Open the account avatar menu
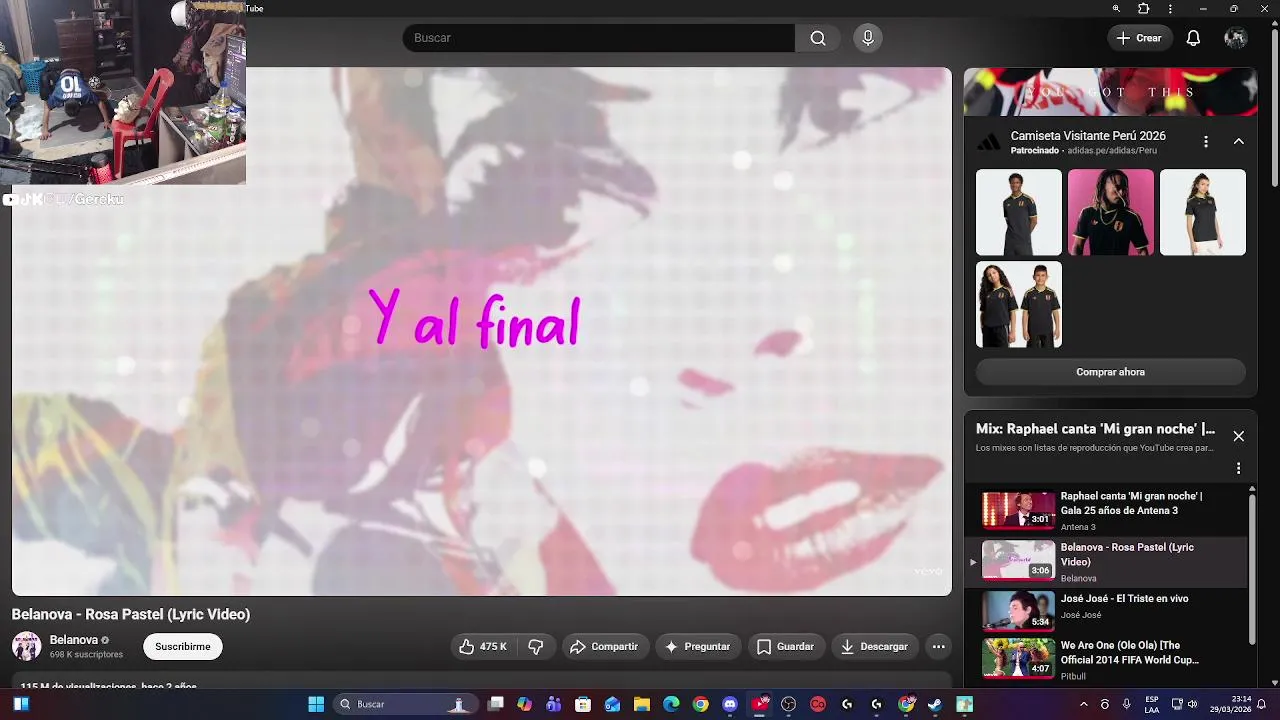The image size is (1280, 720). click(x=1235, y=38)
